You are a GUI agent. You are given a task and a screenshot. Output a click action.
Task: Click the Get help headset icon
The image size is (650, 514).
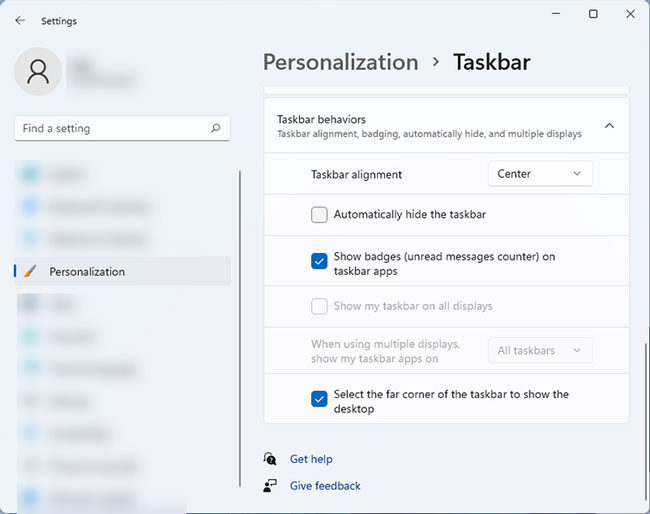[x=270, y=459]
